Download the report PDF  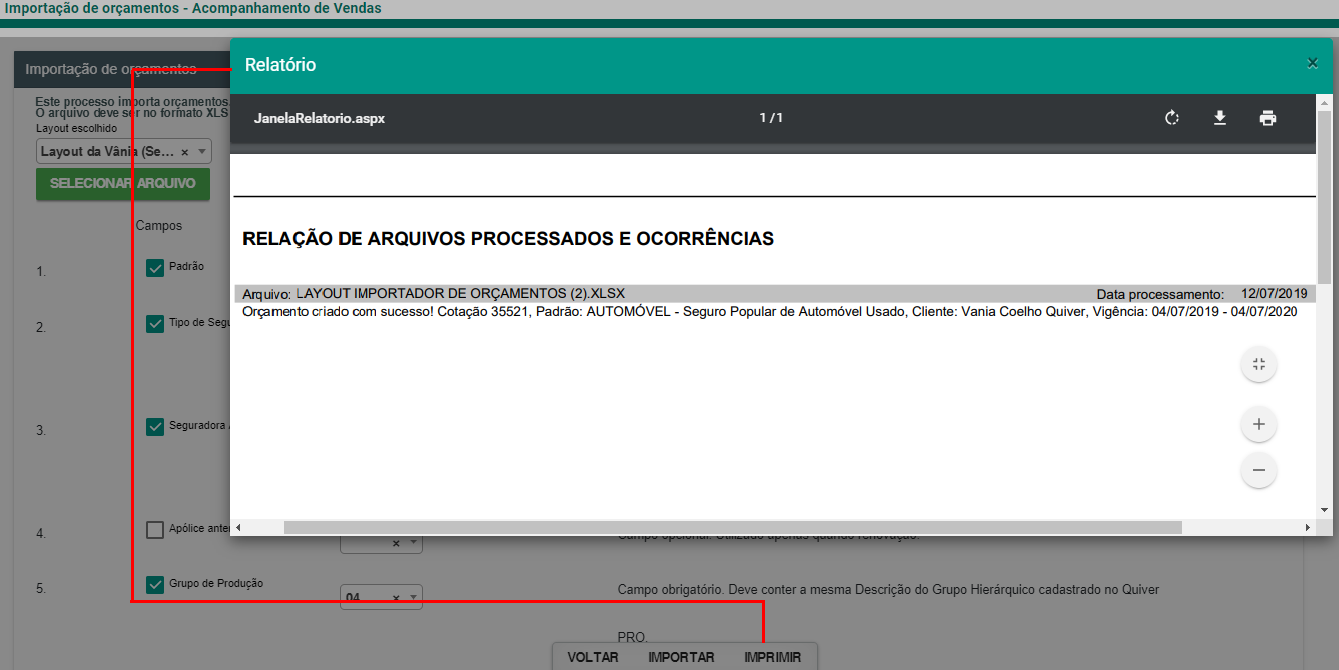[x=1220, y=118]
